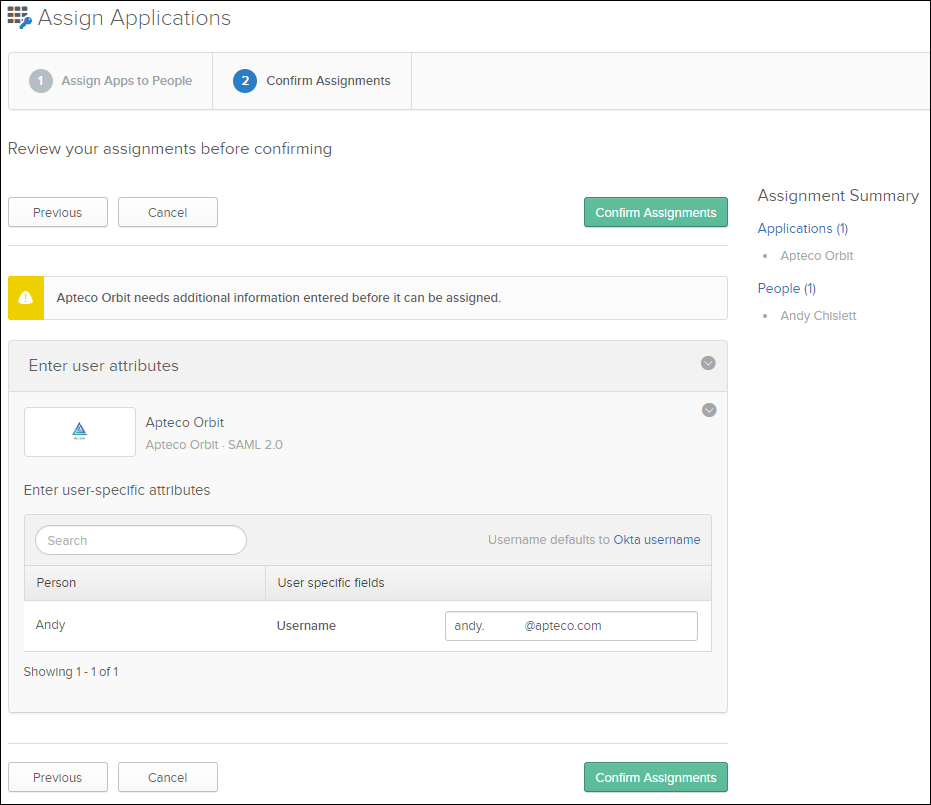Image resolution: width=931 pixels, height=805 pixels.
Task: Click the yellow warning alert icon
Action: (26, 298)
